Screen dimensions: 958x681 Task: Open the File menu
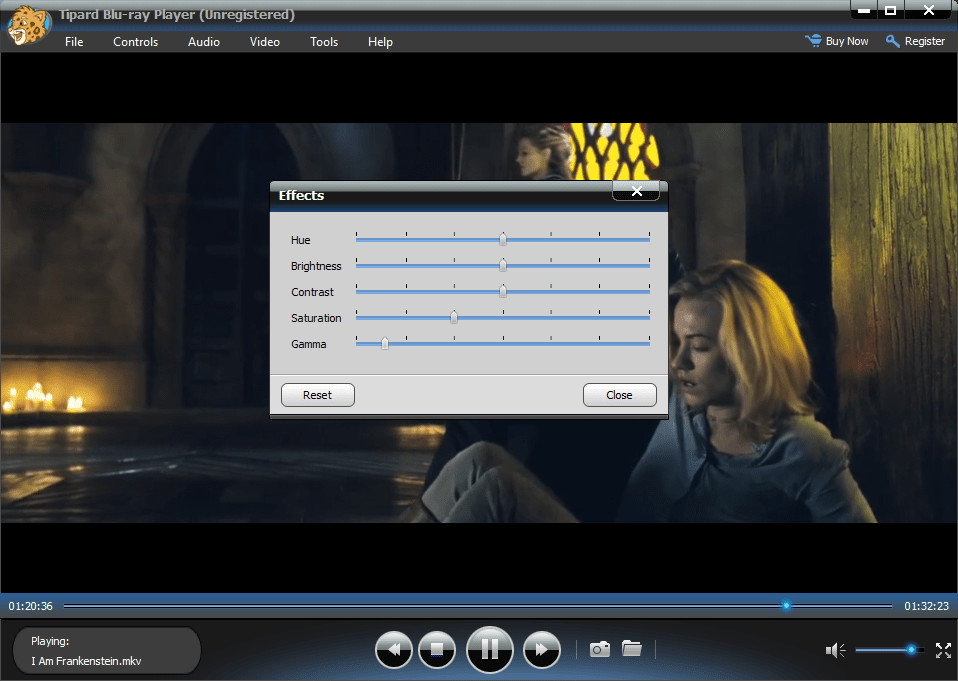[74, 42]
